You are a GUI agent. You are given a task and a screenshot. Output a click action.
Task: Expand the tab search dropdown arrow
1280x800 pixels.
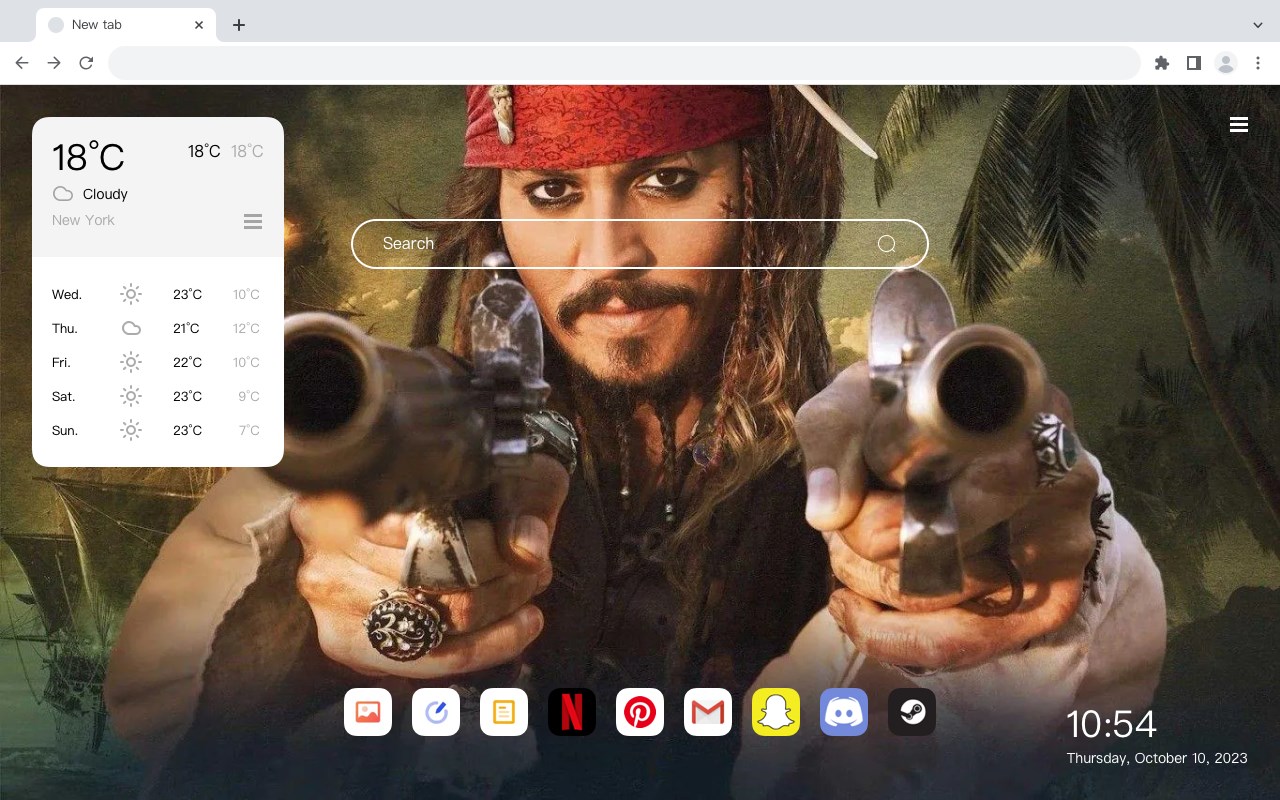[1258, 25]
